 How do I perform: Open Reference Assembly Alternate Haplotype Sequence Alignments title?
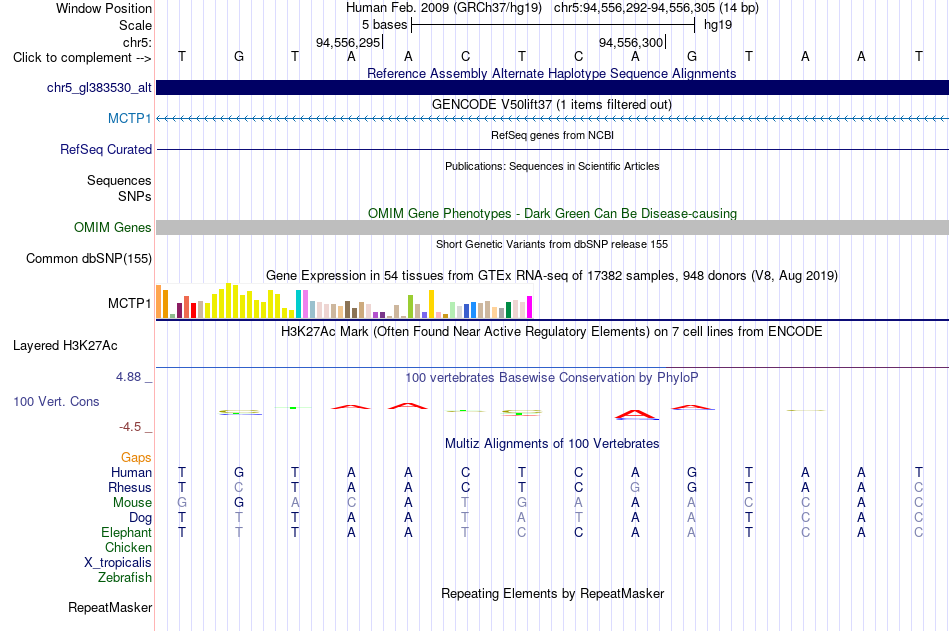(551, 73)
